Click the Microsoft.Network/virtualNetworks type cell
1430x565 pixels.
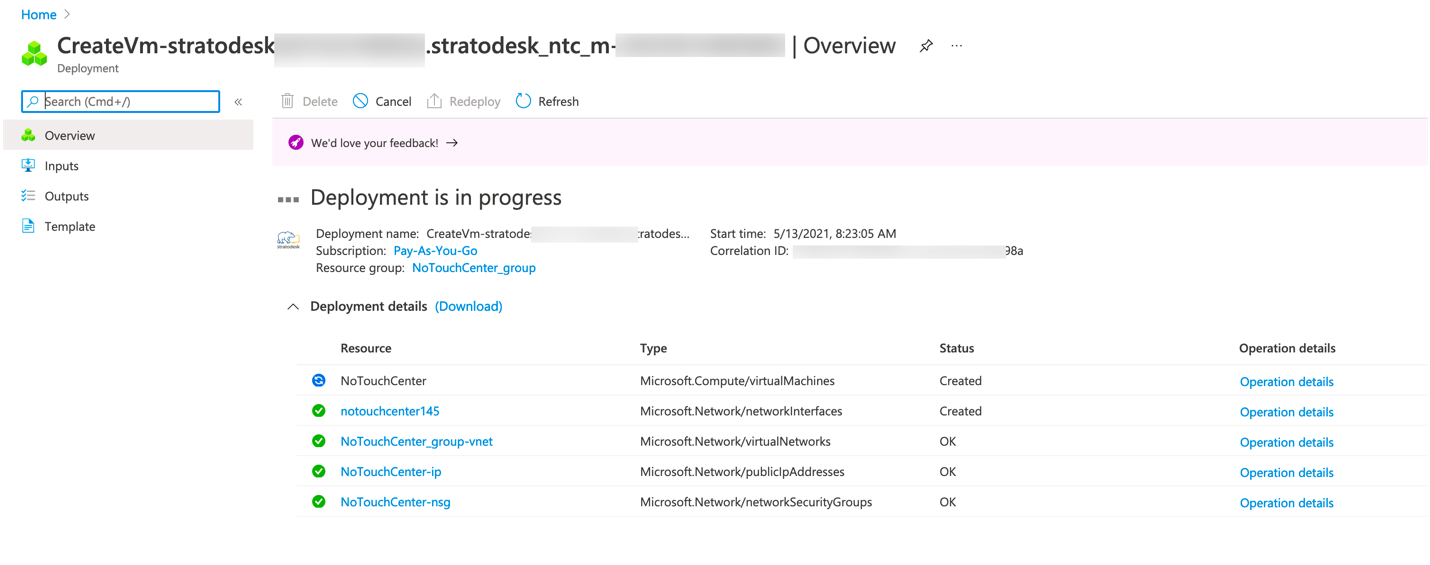735,441
